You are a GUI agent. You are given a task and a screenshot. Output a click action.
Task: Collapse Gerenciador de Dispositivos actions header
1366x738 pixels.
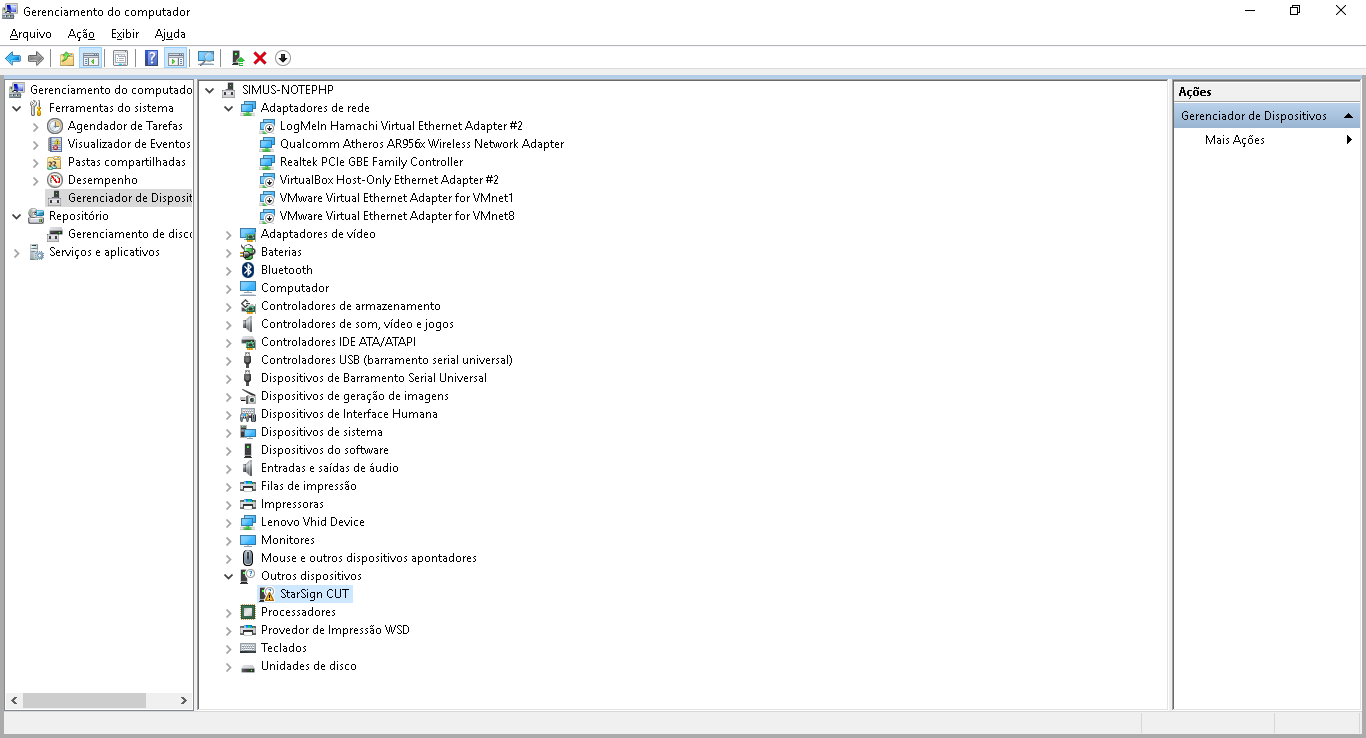tap(1349, 116)
